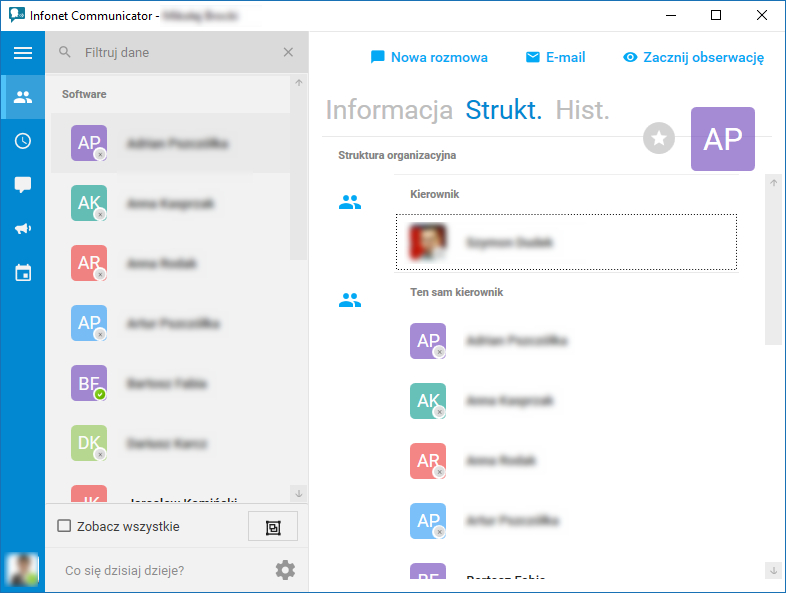This screenshot has height=593, width=786.
Task: Focus the Filtruj dane search field
Action: point(177,52)
